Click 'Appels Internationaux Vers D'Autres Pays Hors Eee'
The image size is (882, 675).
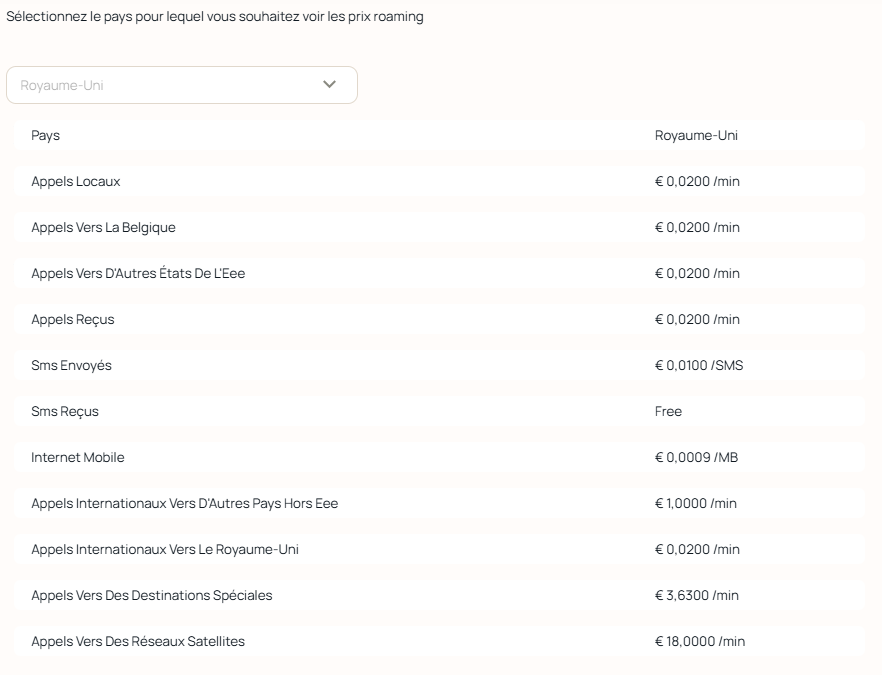(x=185, y=504)
